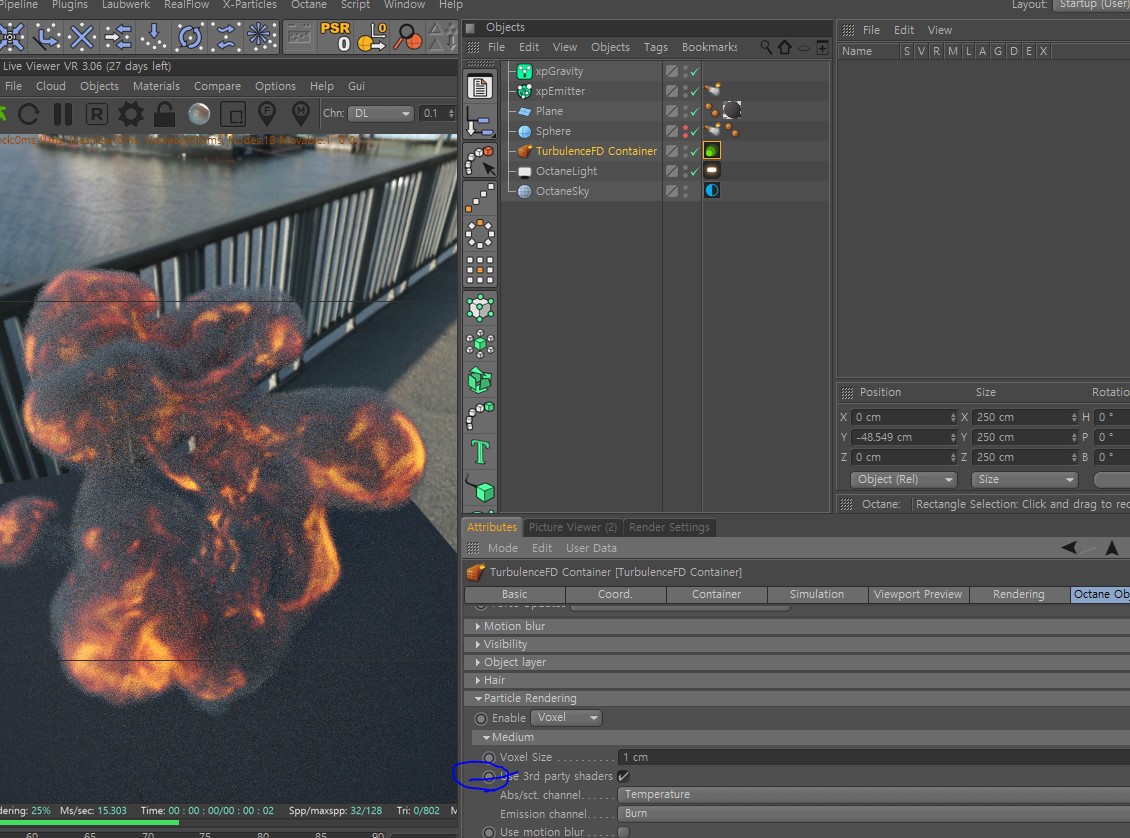Click the render region R icon
Viewport: 1130px width, 838px height.
97,114
